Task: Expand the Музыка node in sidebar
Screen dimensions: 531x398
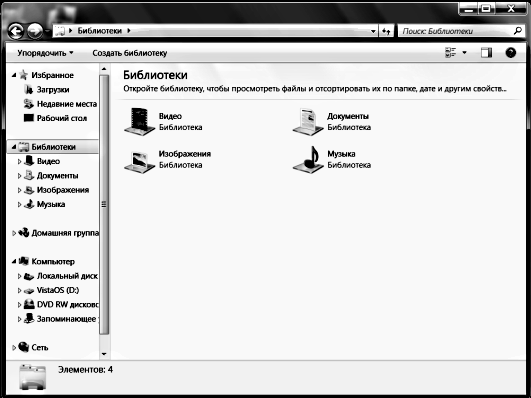Action: (19, 205)
